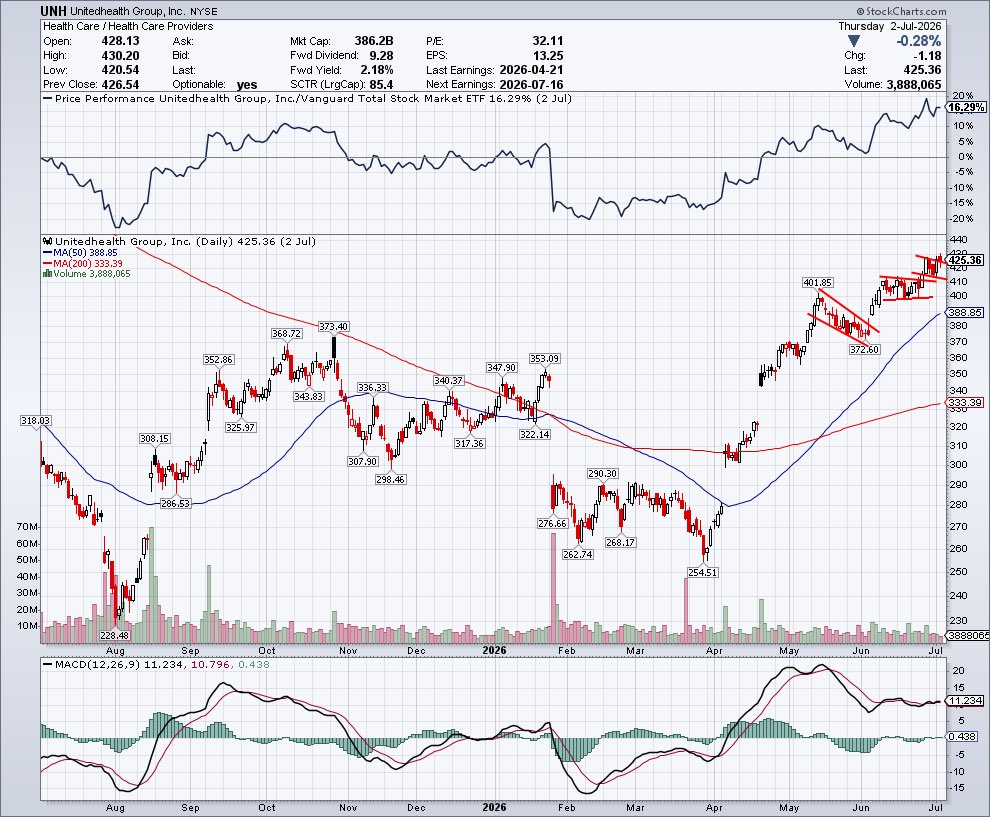Click the -0.28% percent change value

[919, 41]
